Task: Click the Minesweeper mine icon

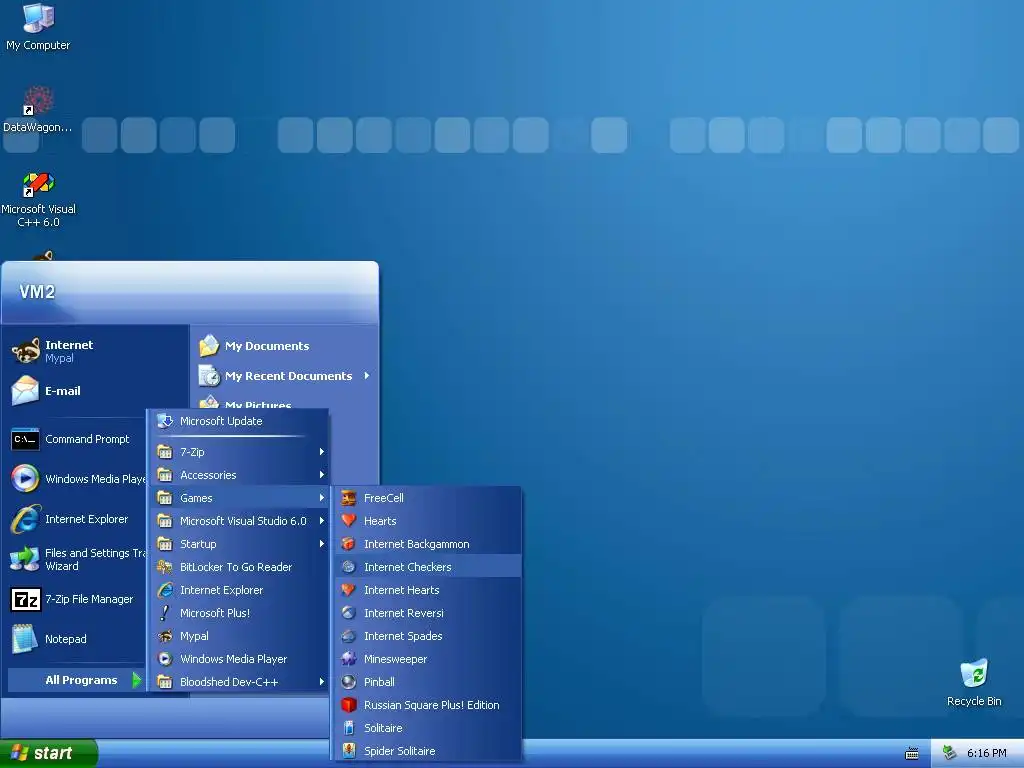Action: (x=349, y=659)
